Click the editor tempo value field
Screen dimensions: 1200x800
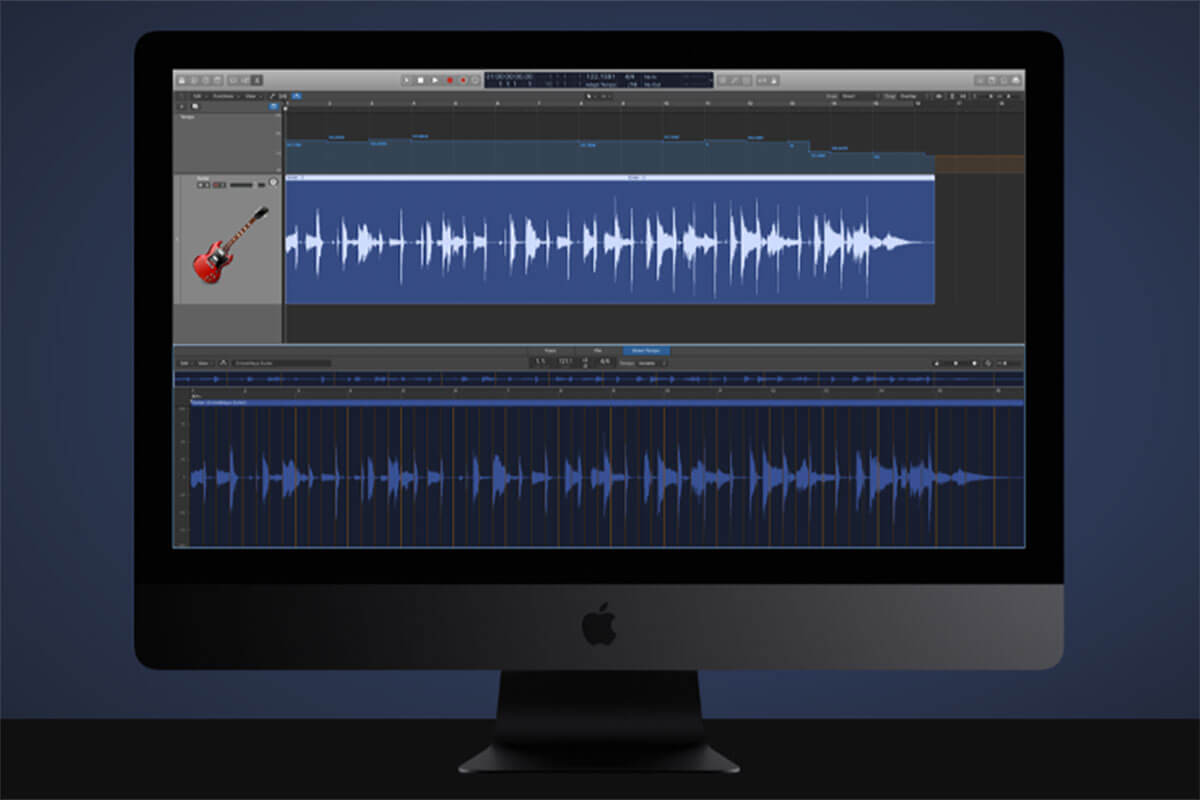click(564, 361)
